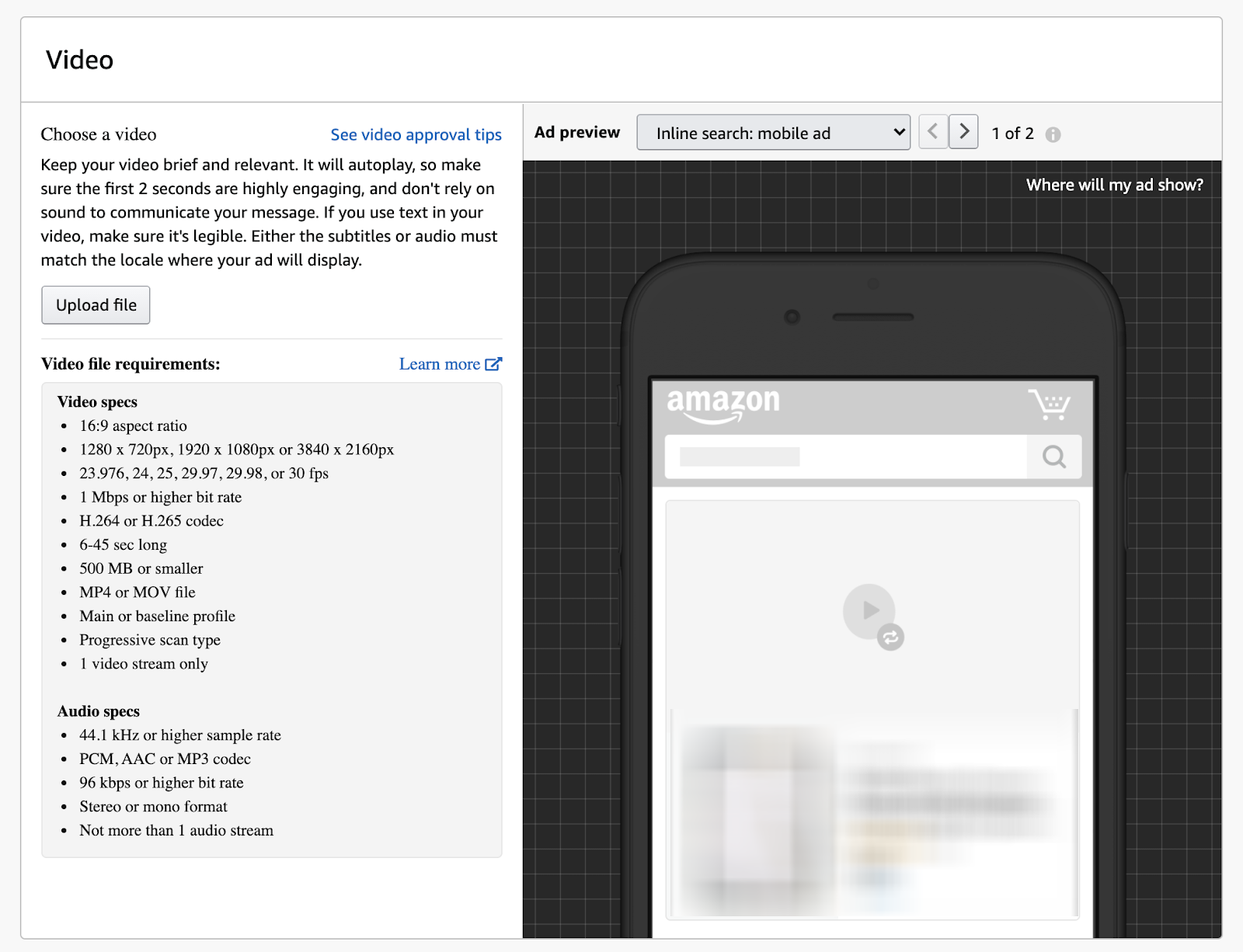Click the 1 Mbps or higher bit rate line
Screen dimensions: 1243x952
coord(160,497)
